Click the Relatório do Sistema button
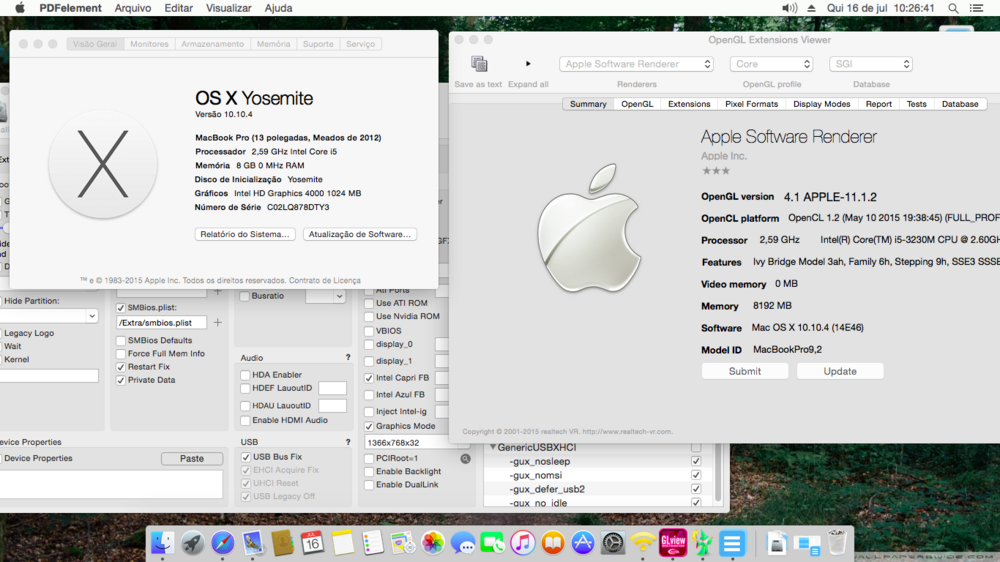Viewport: 1000px width, 562px height. [245, 234]
